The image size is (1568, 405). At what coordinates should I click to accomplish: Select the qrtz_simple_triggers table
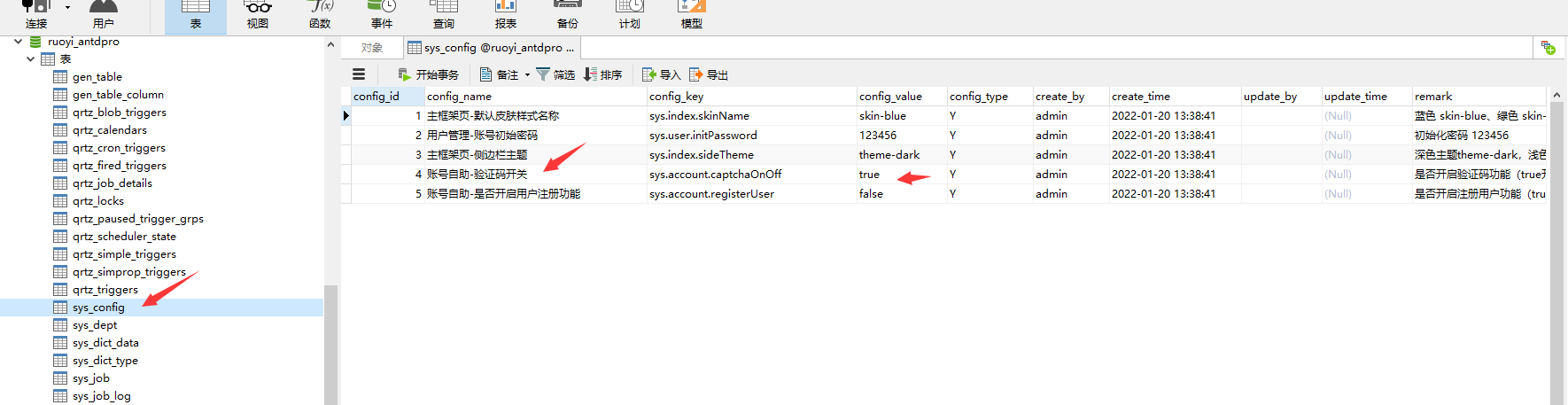(124, 254)
